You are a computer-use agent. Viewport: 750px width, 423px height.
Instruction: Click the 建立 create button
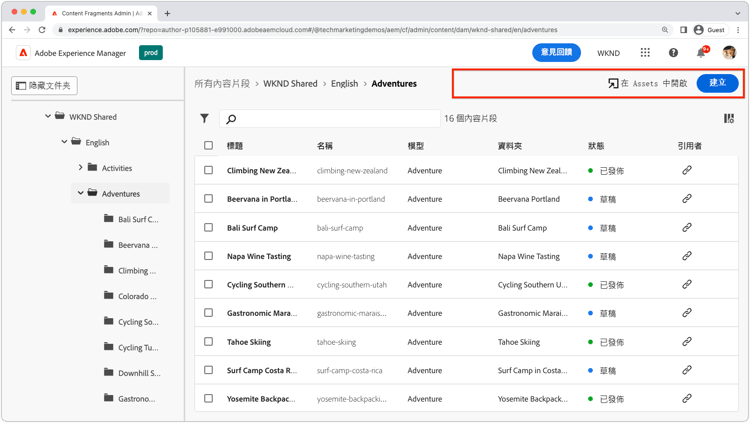pyautogui.click(x=717, y=83)
